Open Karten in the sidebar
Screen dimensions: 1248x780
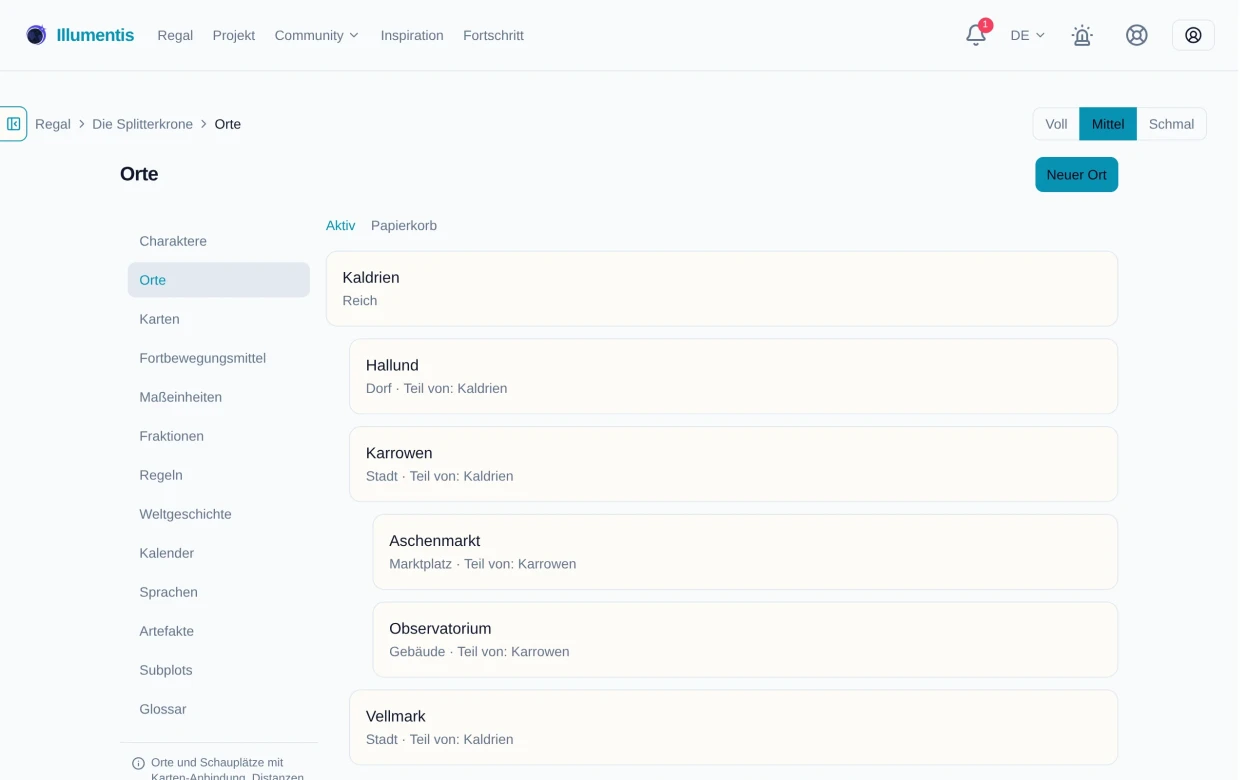click(x=219, y=319)
